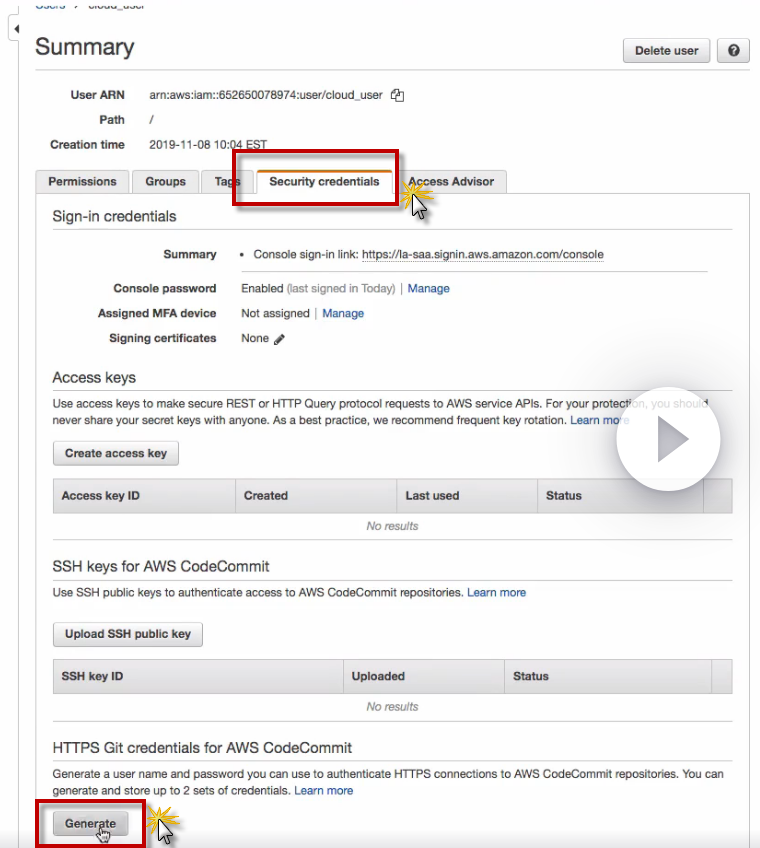Screen dimensions: 760x848
Task: Edit signing certificates with pencil icon
Action: tap(279, 339)
